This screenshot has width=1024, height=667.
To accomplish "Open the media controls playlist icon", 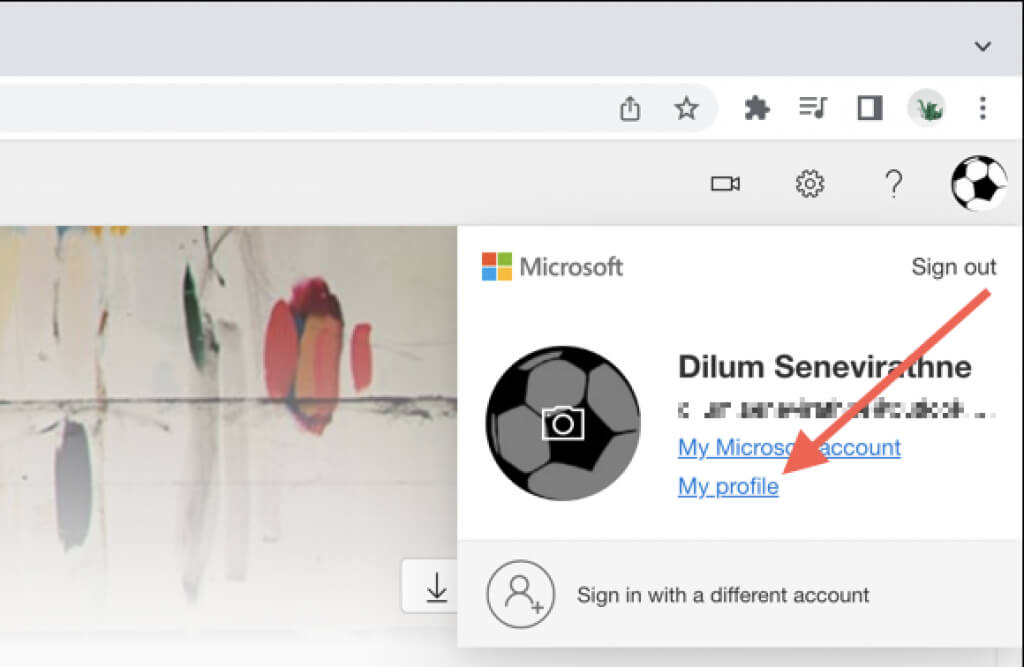I will coord(813,107).
